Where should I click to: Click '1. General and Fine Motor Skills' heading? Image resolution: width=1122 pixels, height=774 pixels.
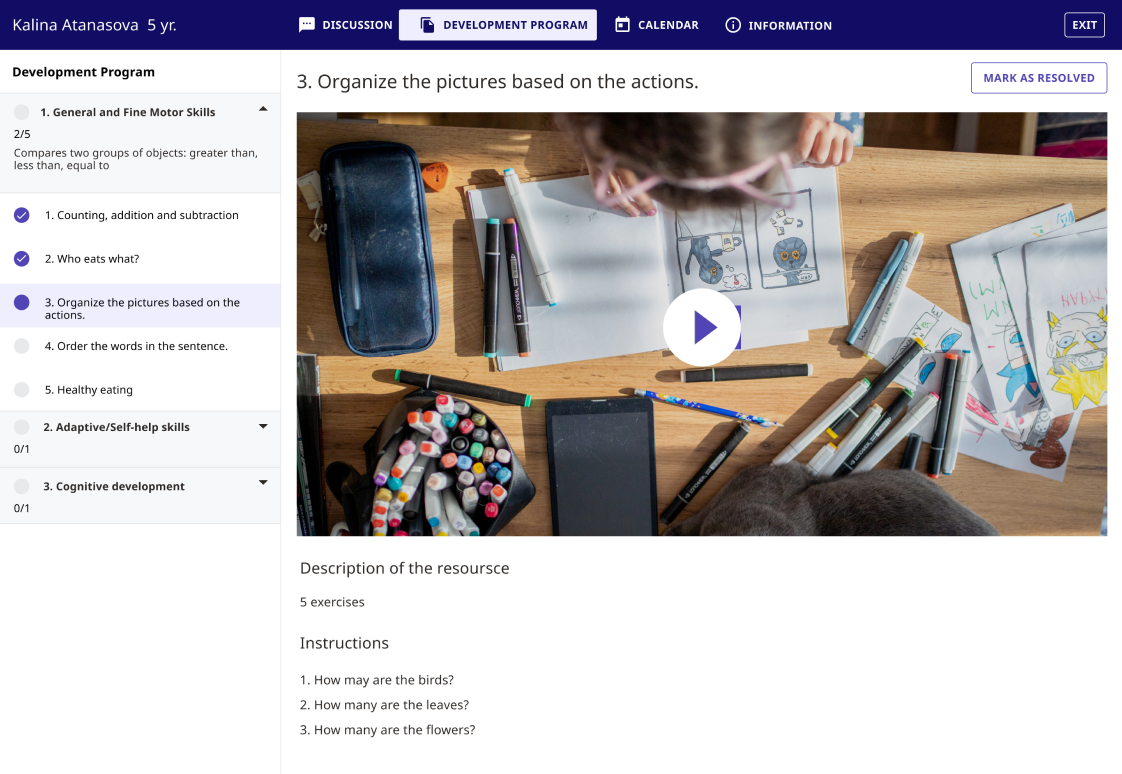pos(127,112)
